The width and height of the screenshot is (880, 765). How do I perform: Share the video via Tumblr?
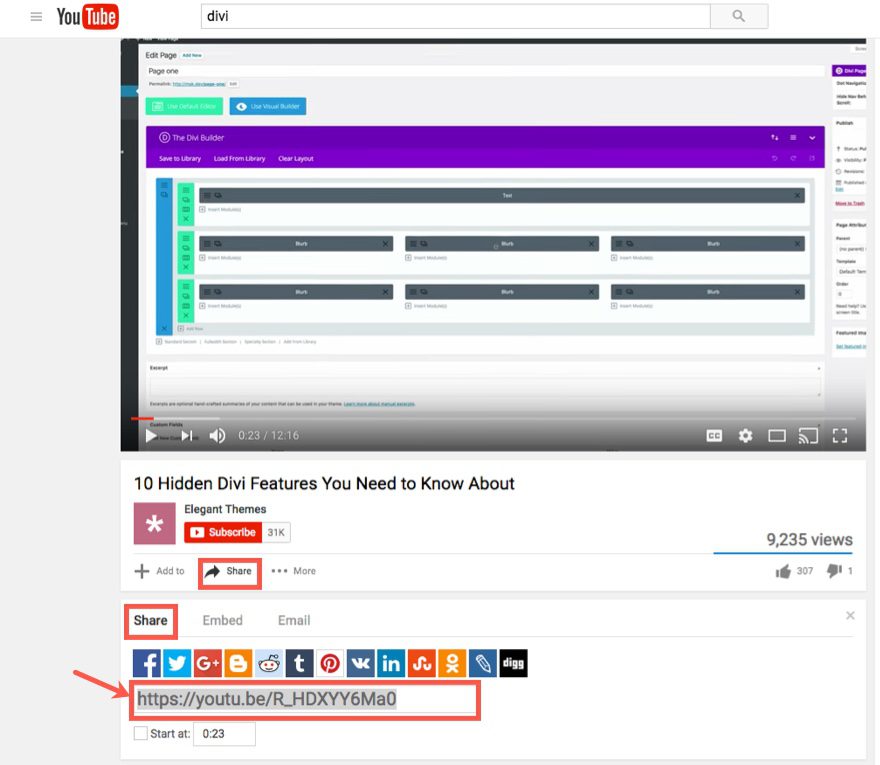[300, 662]
